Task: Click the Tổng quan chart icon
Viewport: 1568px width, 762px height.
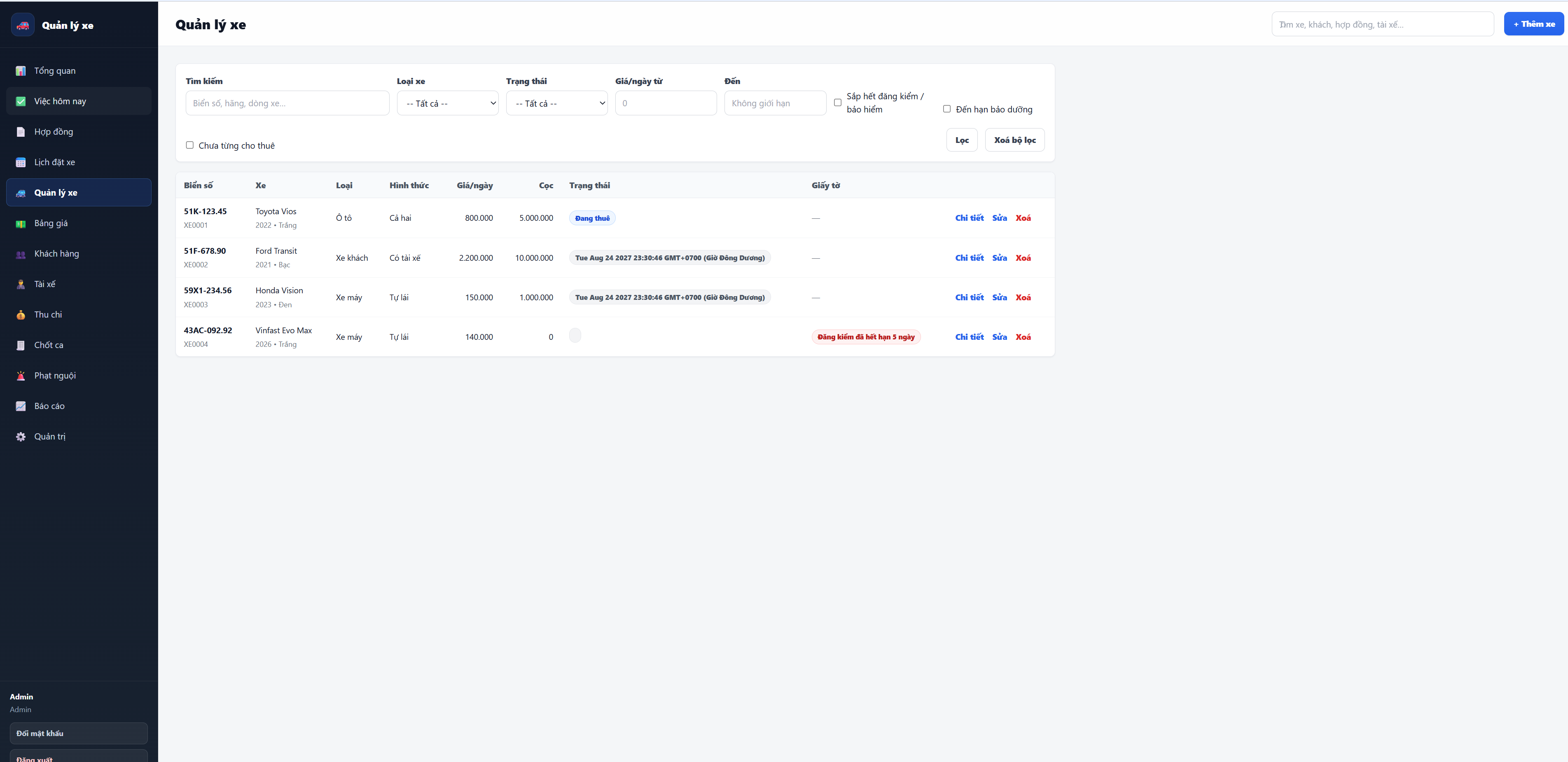Action: click(21, 70)
